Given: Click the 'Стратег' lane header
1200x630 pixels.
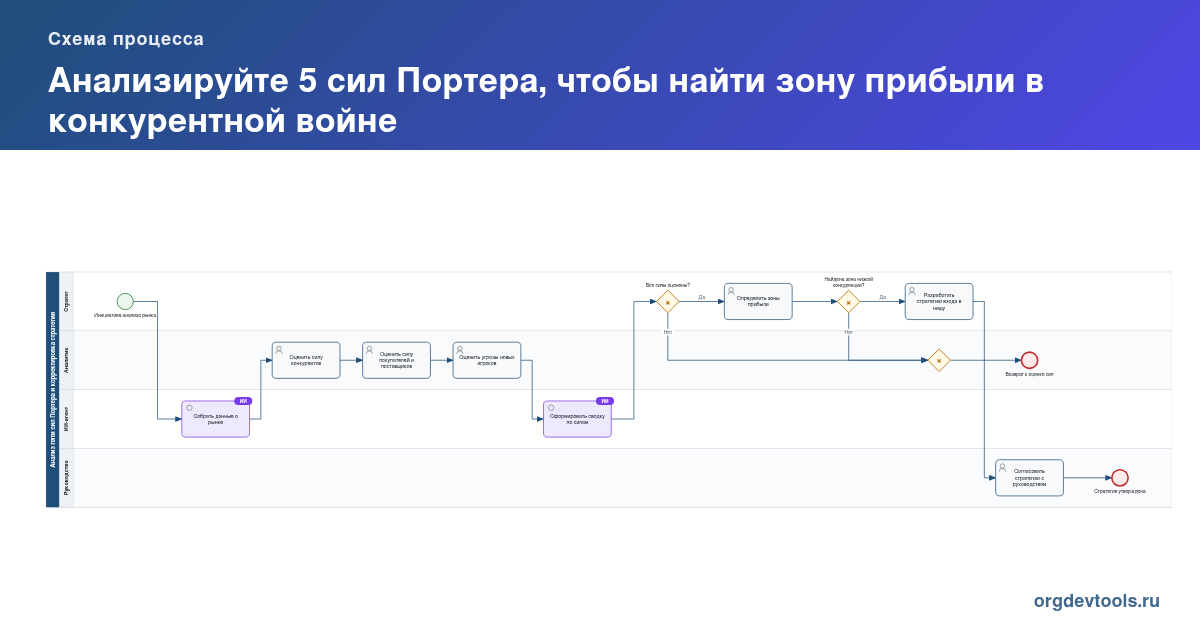Looking at the screenshot, I should 67,301.
